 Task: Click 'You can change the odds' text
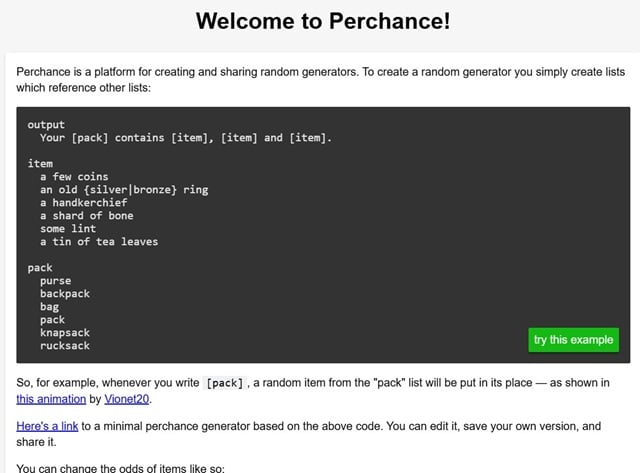click(120, 468)
